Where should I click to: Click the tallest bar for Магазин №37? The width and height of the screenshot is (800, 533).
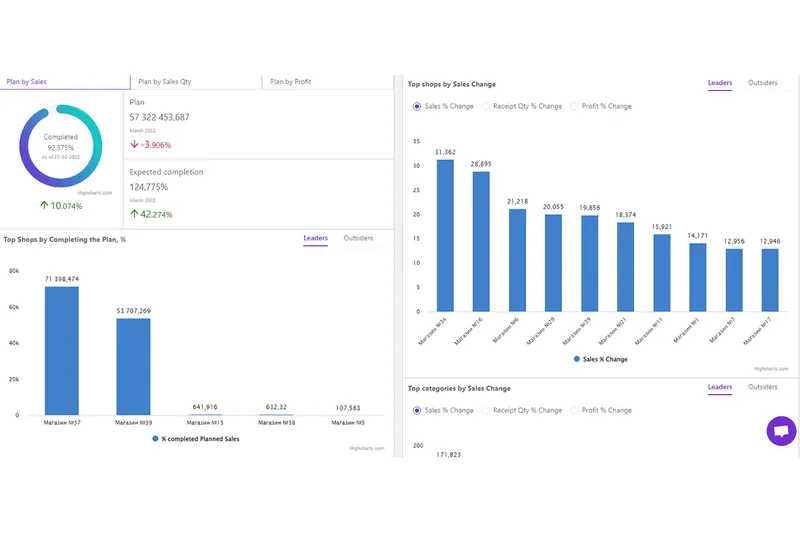(x=62, y=351)
